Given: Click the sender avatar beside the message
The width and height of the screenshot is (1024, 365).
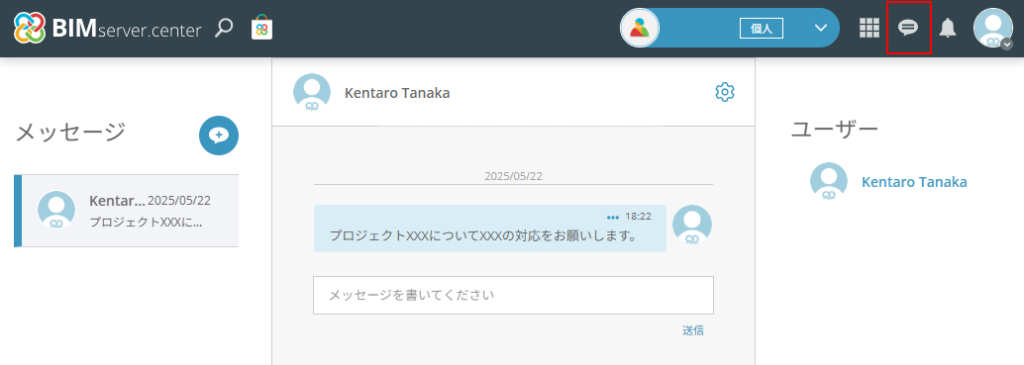Looking at the screenshot, I should pos(692,225).
